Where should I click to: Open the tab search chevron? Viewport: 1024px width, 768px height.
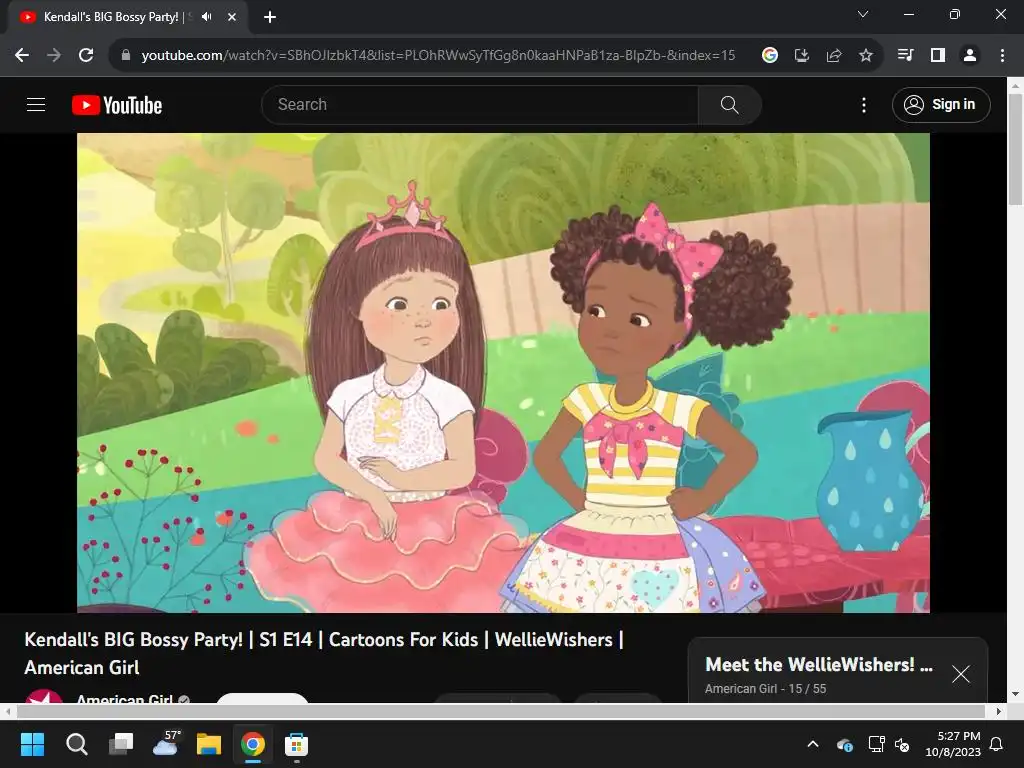tap(863, 14)
